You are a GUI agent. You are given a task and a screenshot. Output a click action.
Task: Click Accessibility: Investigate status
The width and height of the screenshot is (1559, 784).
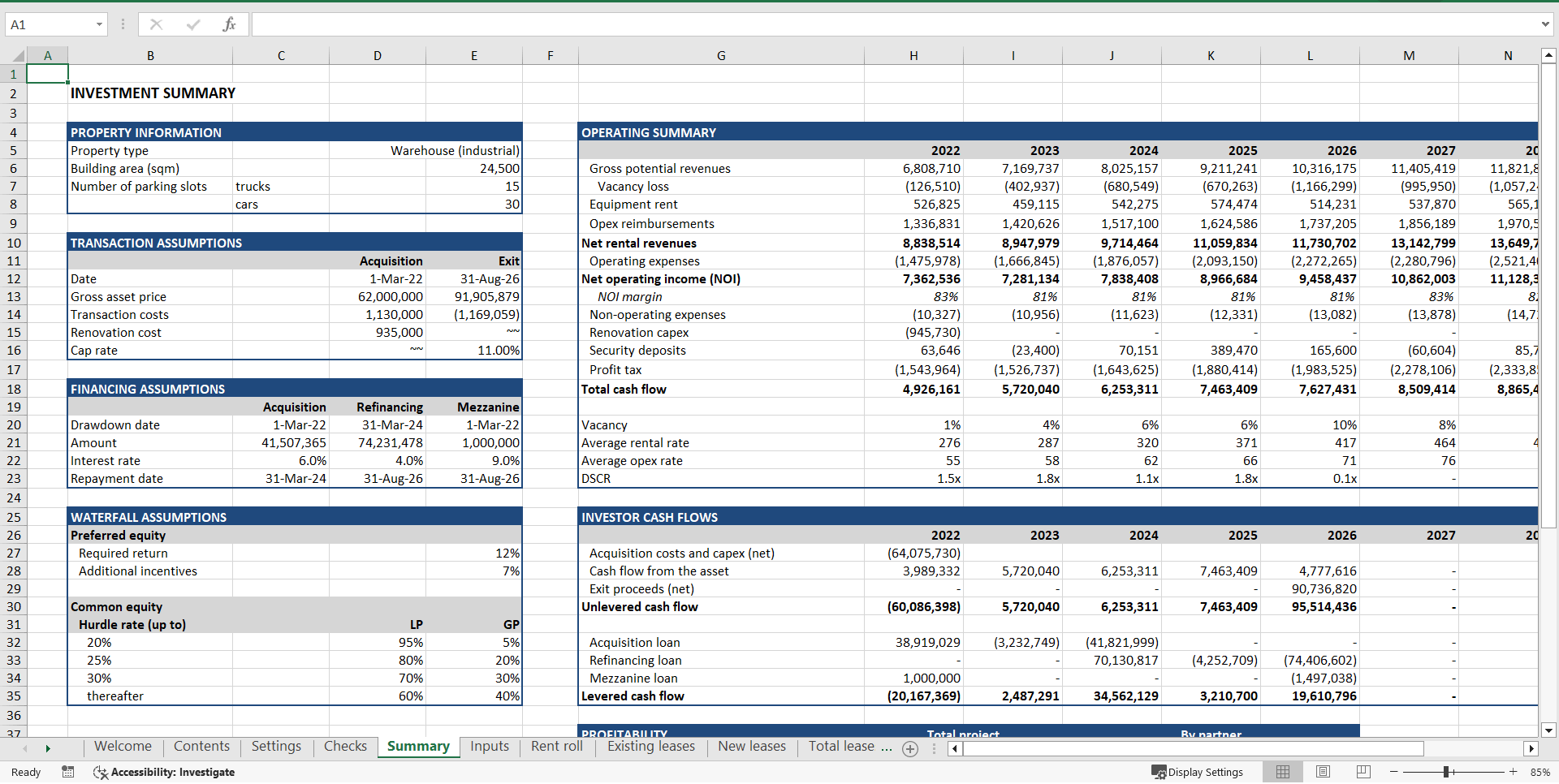coord(164,772)
